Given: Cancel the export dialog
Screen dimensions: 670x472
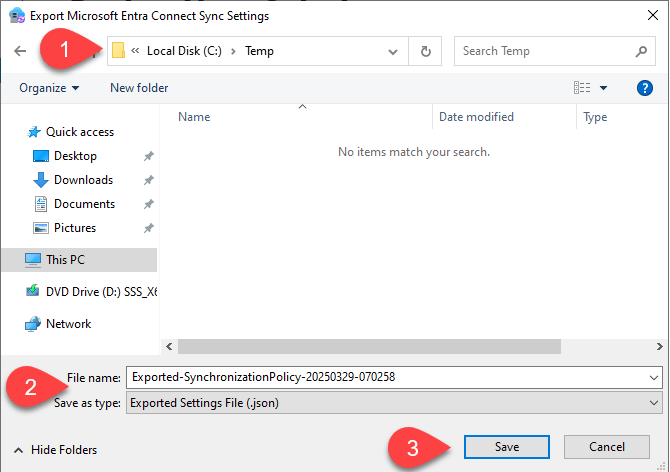Looking at the screenshot, I should point(607,447).
